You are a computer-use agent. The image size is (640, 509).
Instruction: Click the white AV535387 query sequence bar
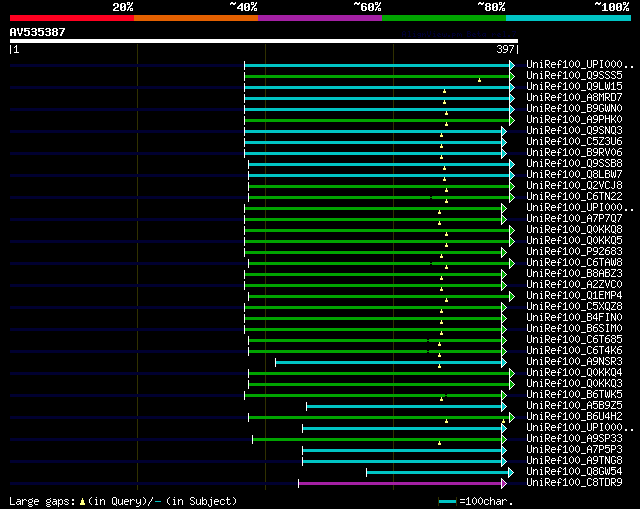tap(264, 41)
